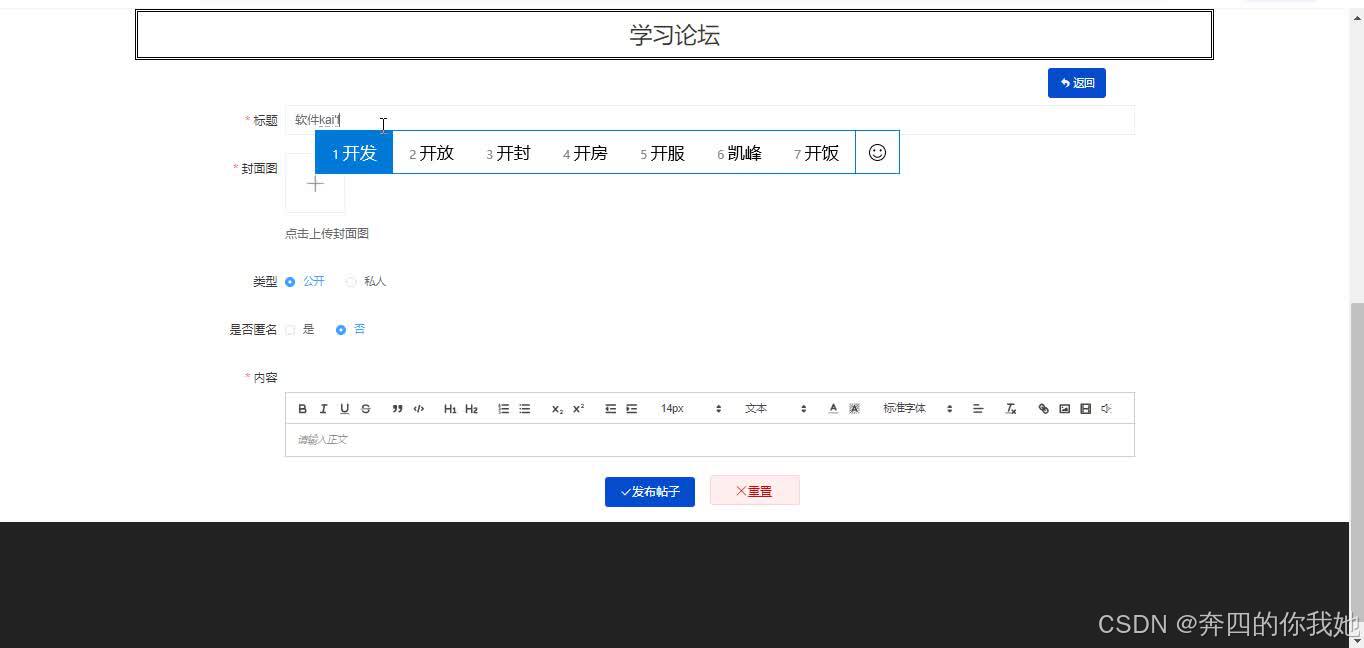Decrease the text indent
Screen dimensions: 1364x648
click(x=610, y=409)
